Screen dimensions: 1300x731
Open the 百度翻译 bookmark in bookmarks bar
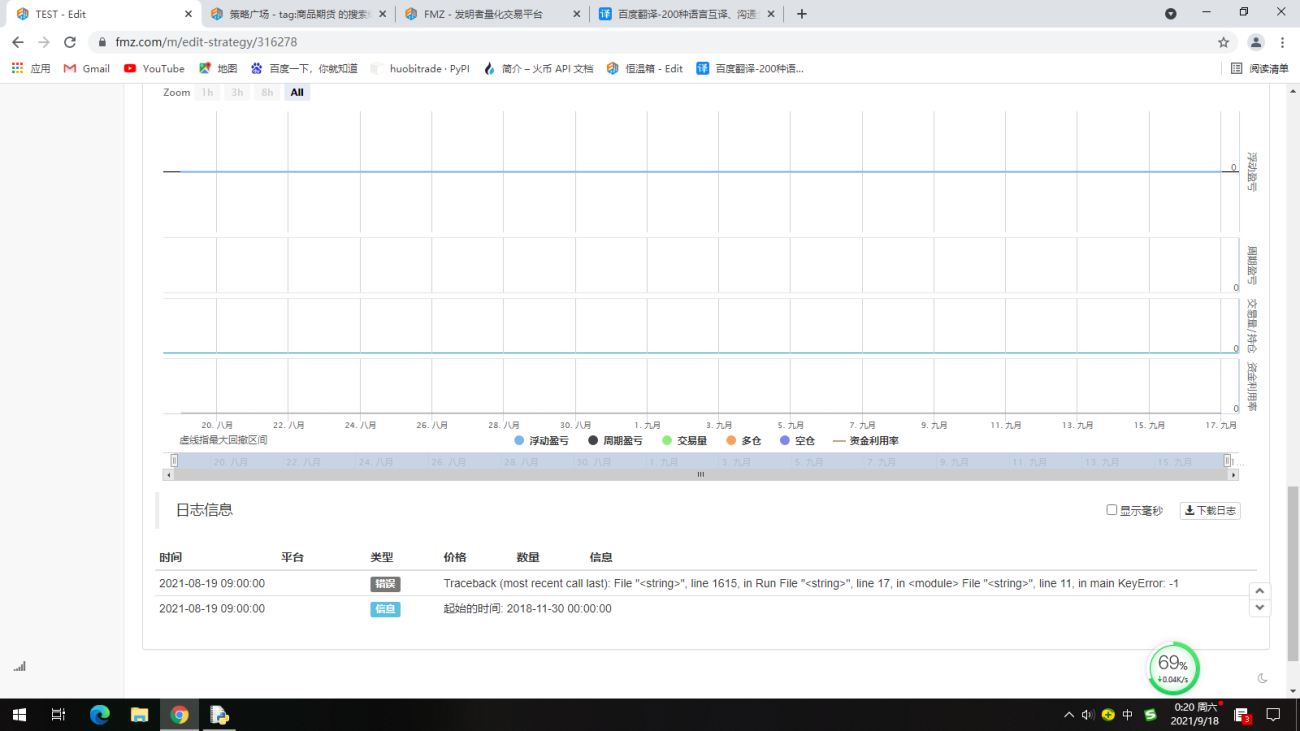pyautogui.click(x=750, y=68)
